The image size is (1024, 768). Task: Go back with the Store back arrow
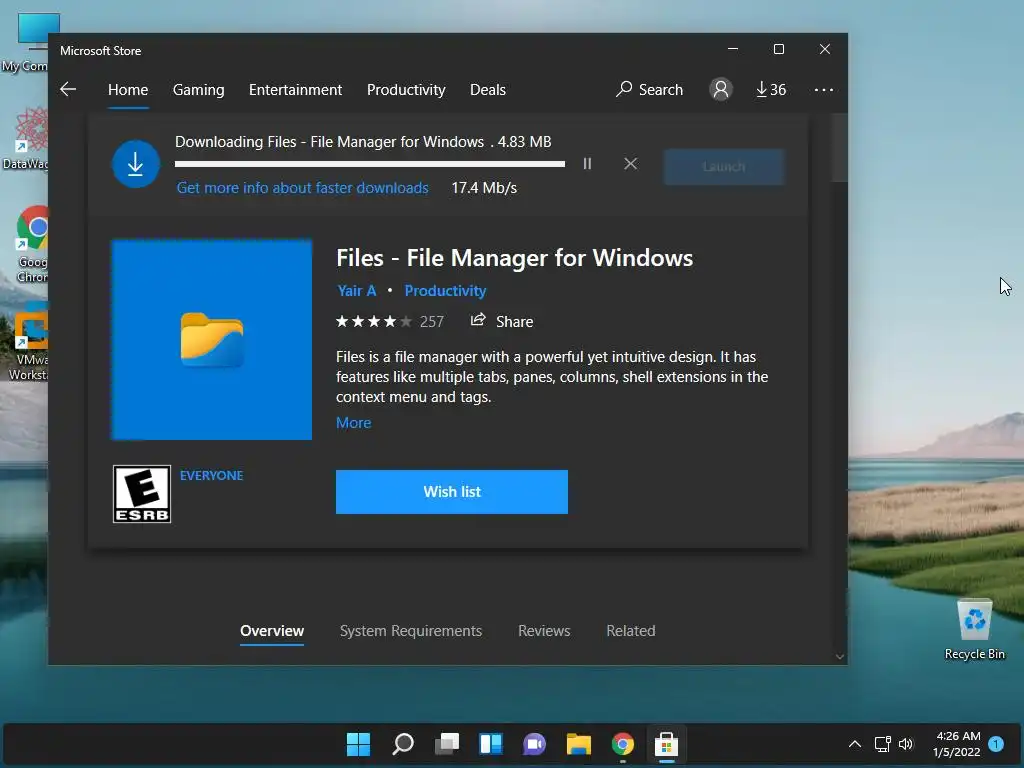[x=68, y=89]
